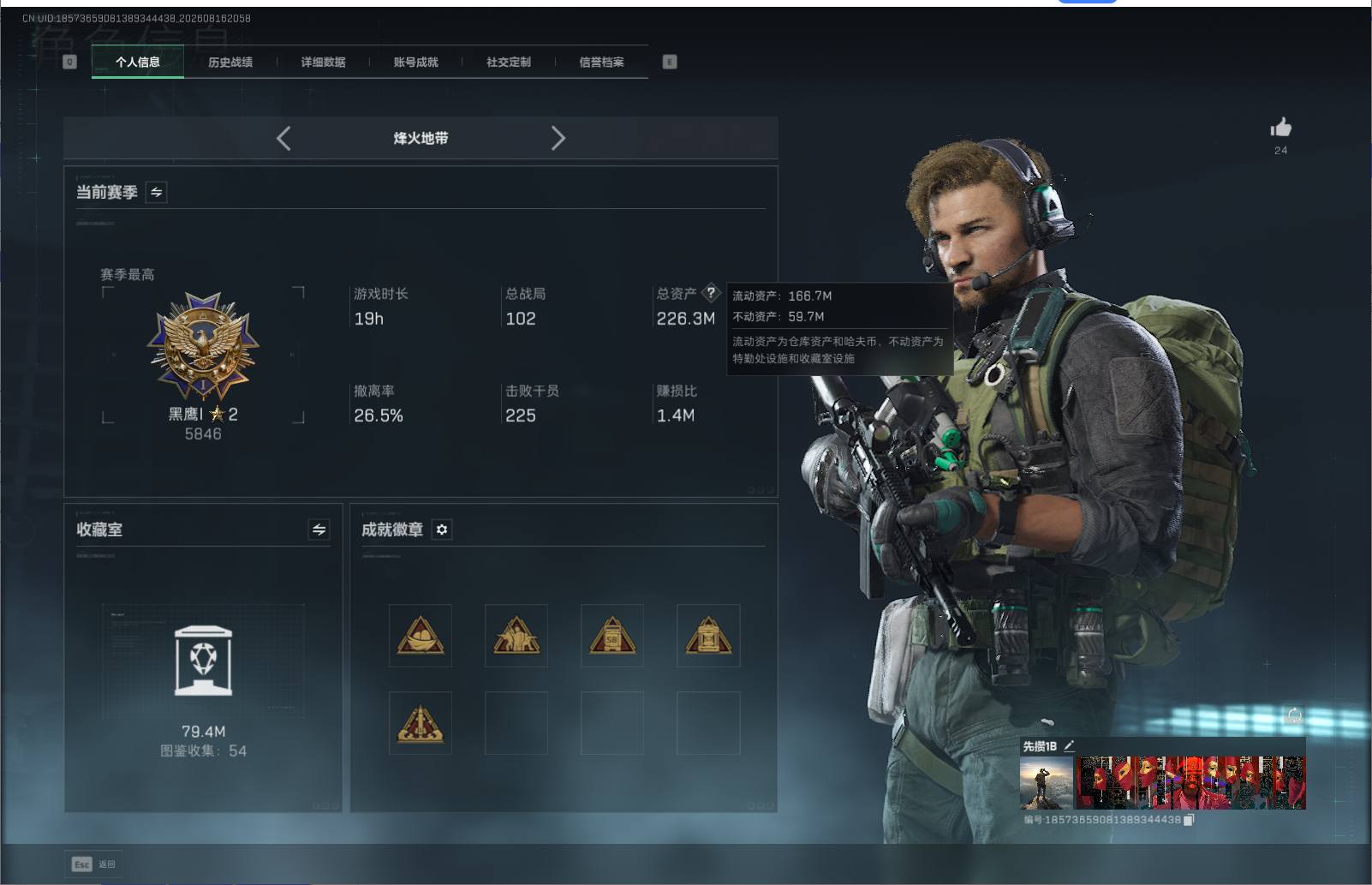Click the Esc 返回 back button
1372x885 pixels.
(93, 864)
